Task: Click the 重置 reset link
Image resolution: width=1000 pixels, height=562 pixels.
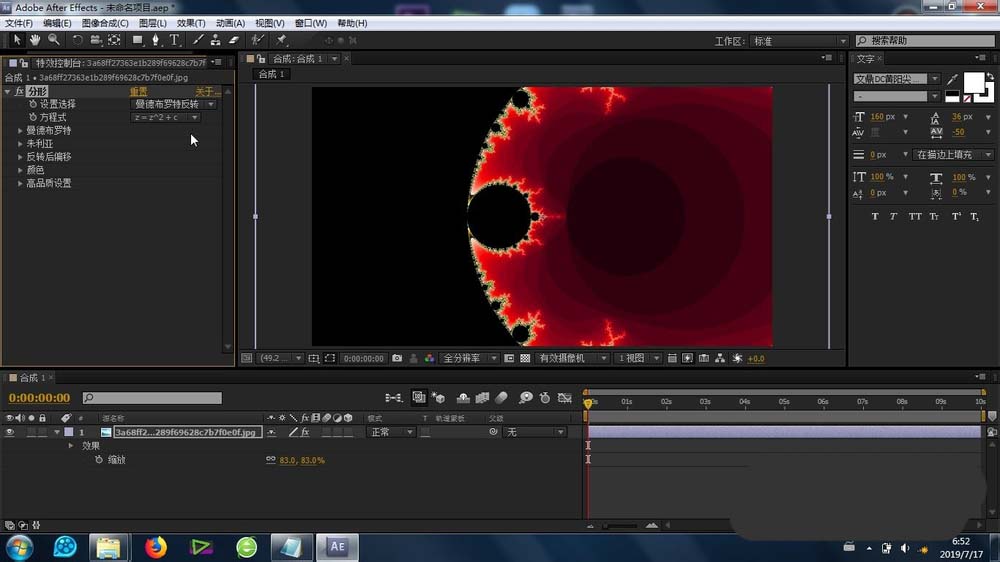Action: pyautogui.click(x=138, y=92)
